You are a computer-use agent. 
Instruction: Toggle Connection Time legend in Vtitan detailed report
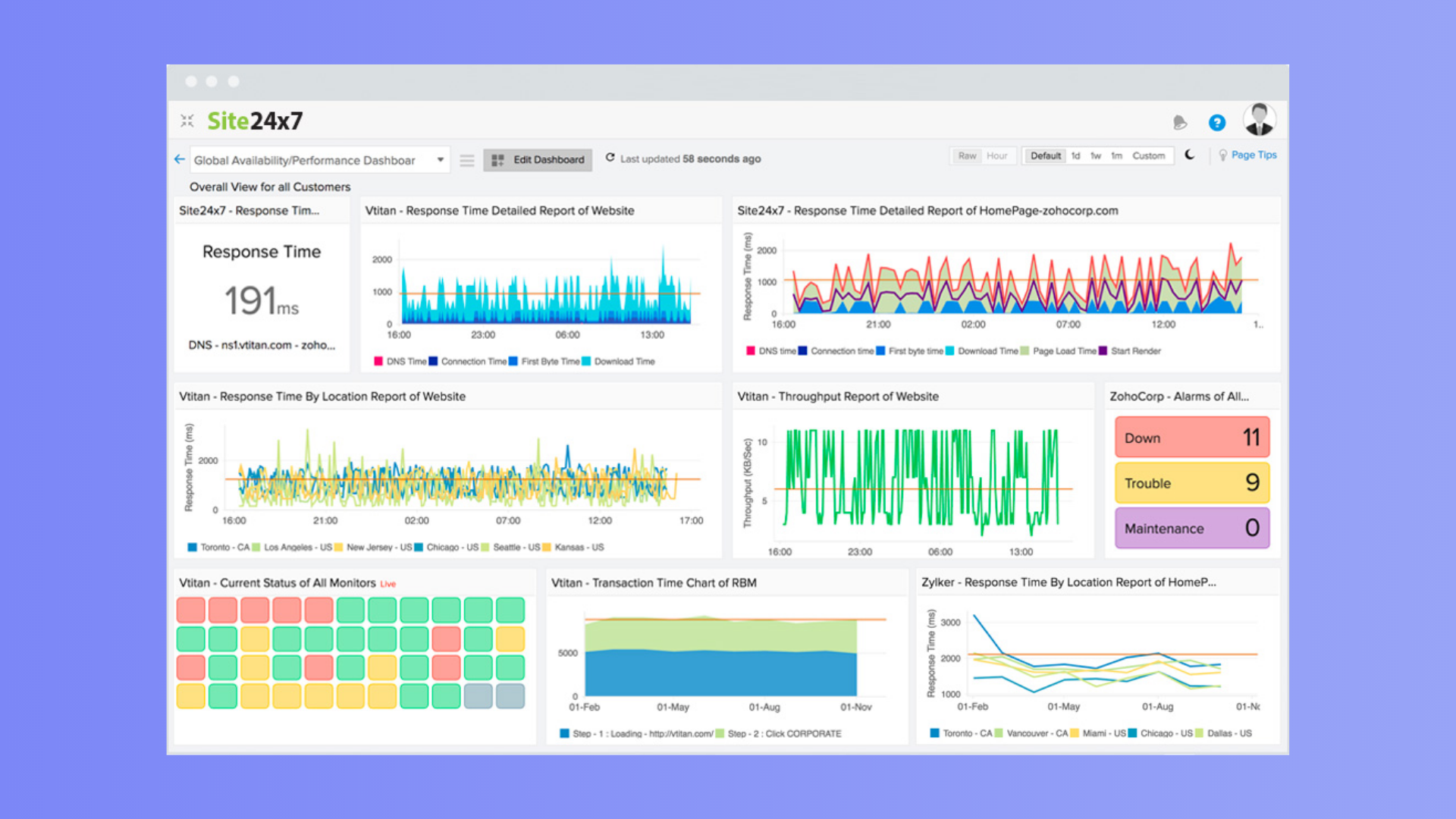468,361
